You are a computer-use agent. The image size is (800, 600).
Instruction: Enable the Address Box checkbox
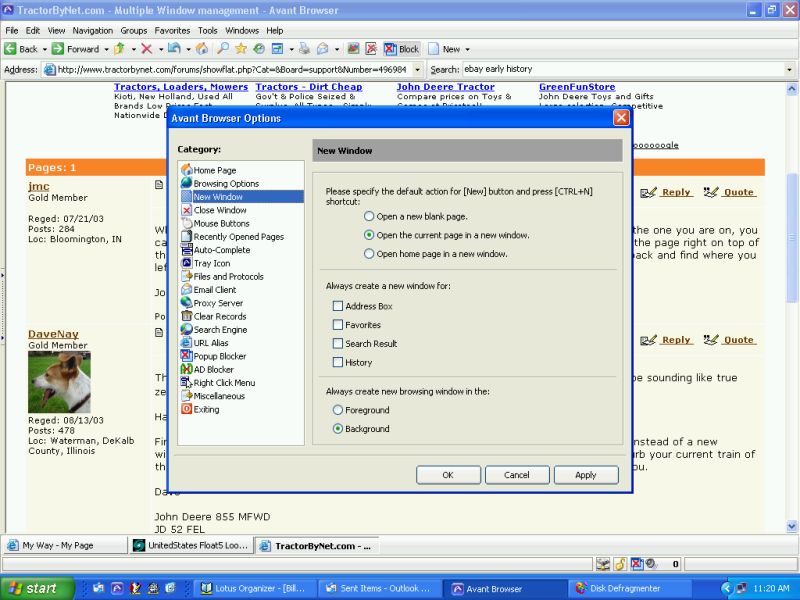click(x=337, y=306)
